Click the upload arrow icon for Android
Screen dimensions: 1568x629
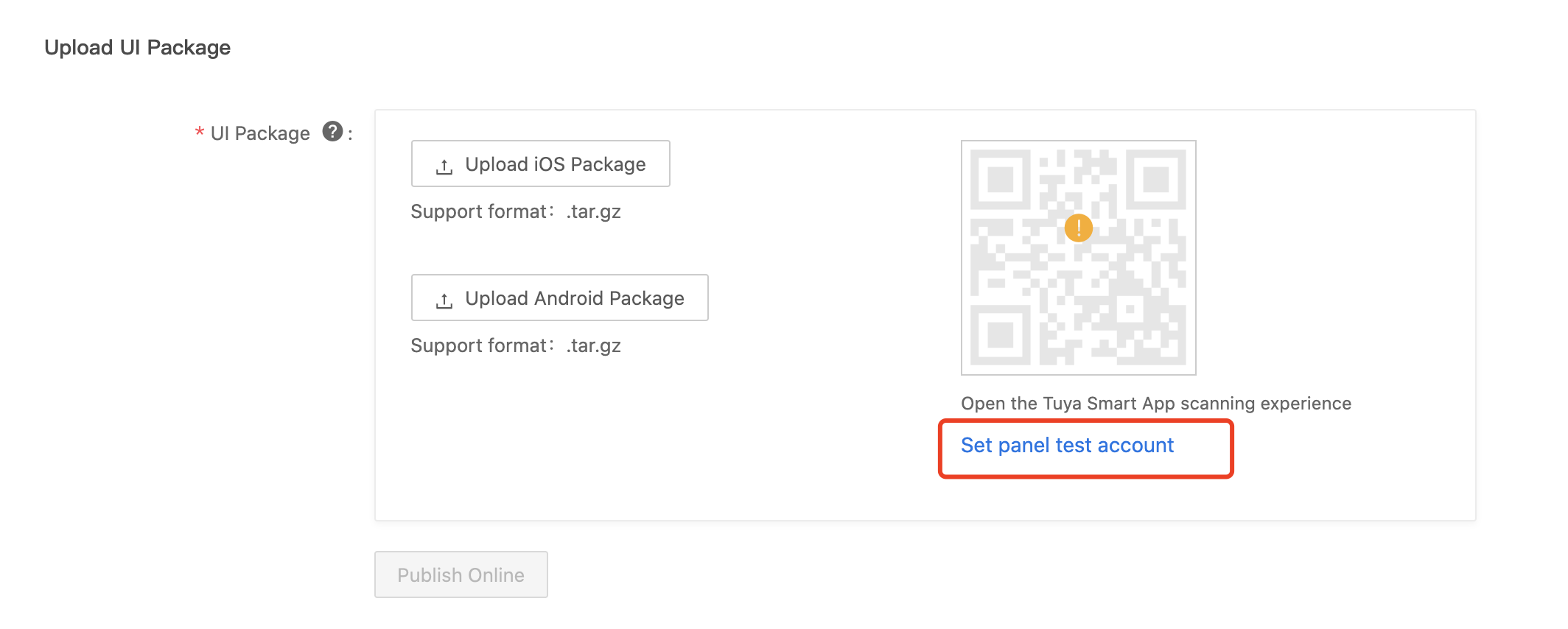444,301
